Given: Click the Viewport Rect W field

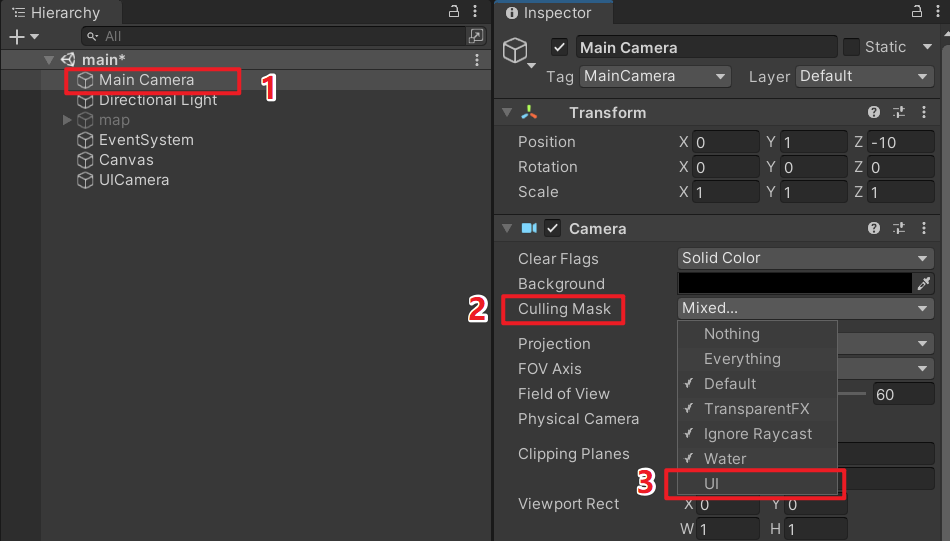Looking at the screenshot, I should (x=727, y=529).
